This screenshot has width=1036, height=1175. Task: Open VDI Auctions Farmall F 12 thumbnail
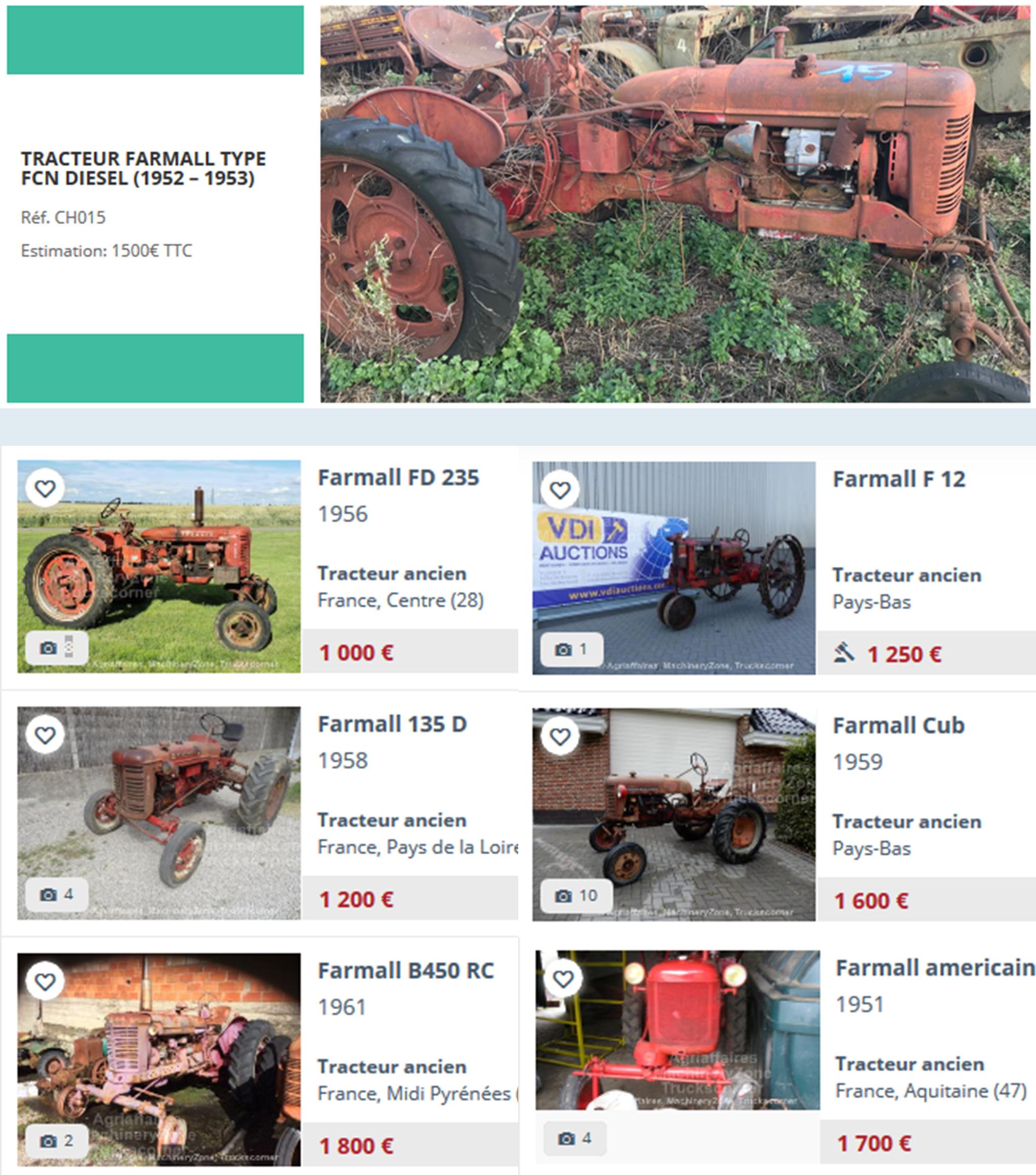pos(674,568)
